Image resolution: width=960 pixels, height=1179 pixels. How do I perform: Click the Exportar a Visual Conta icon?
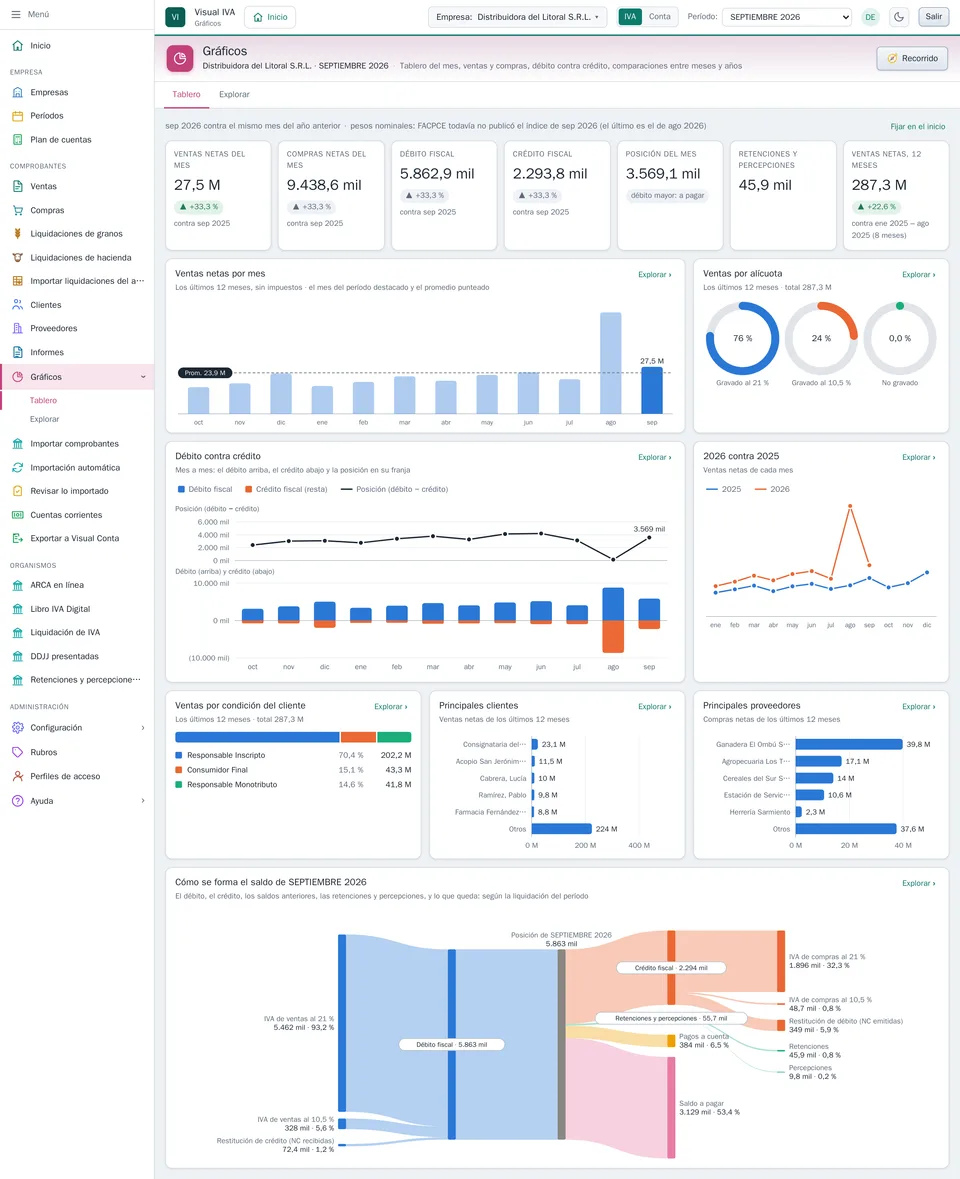[x=17, y=538]
